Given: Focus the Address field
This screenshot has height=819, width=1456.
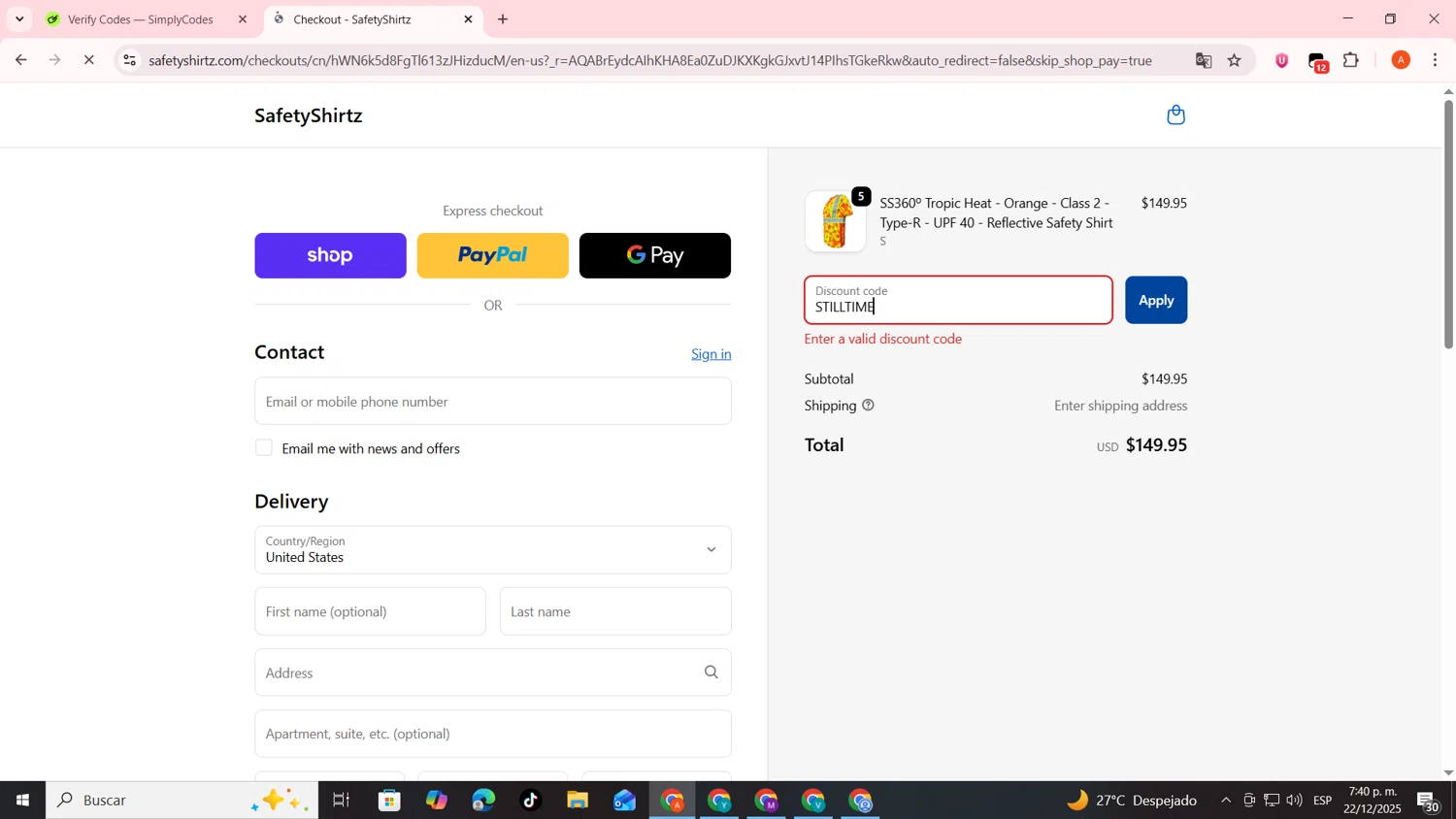Looking at the screenshot, I should (x=493, y=672).
